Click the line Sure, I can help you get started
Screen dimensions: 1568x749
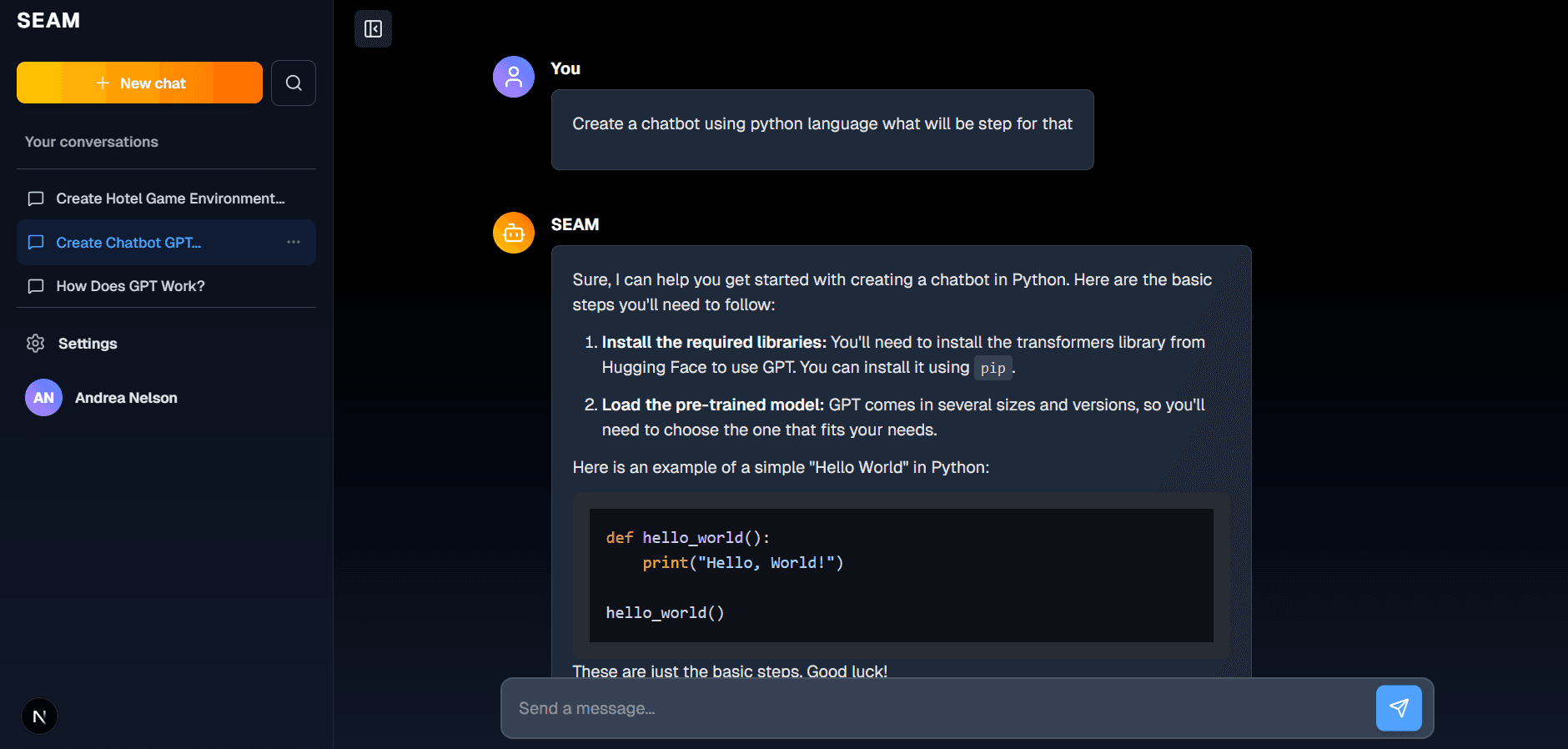coord(892,292)
